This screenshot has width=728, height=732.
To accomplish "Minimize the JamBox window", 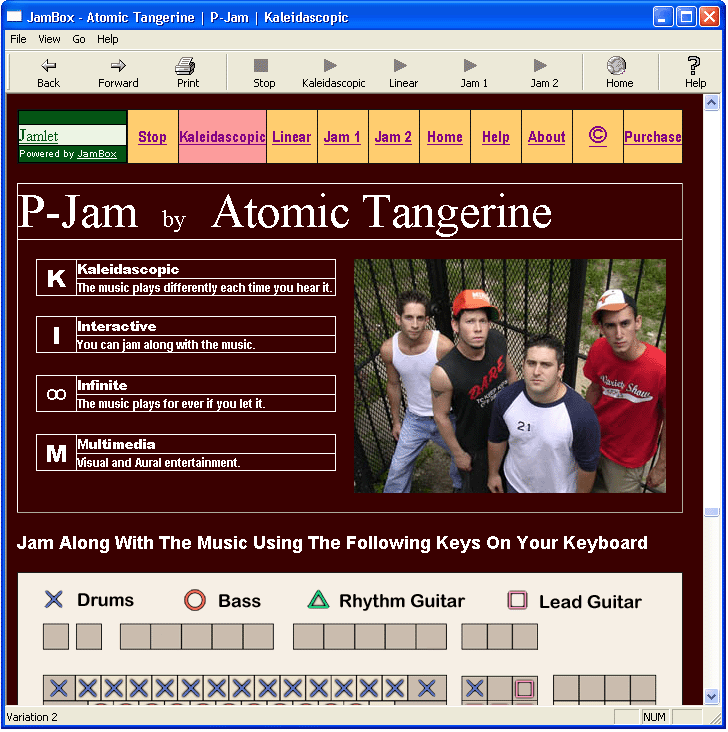I will click(663, 17).
